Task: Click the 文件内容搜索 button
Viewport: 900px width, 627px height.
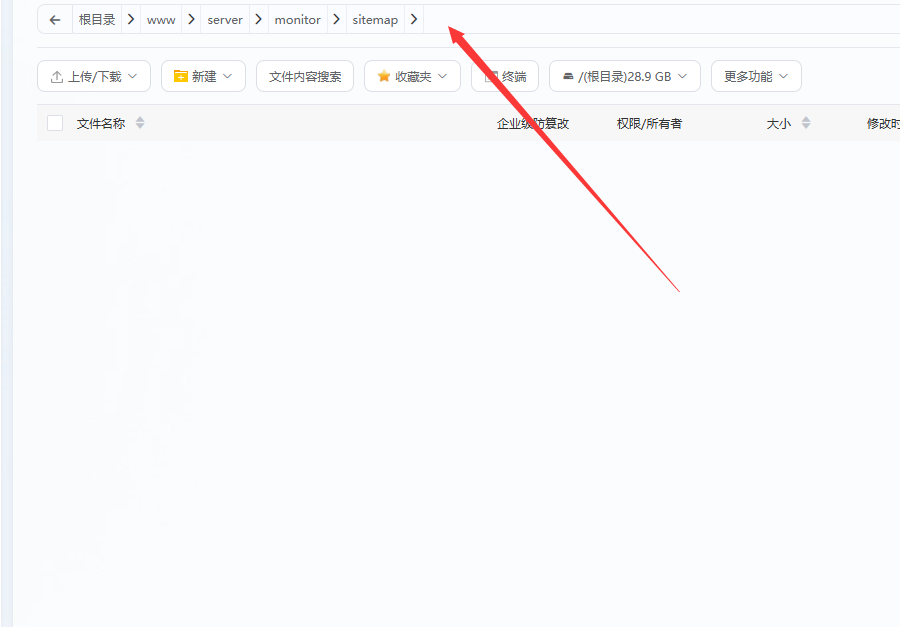Action: [306, 75]
